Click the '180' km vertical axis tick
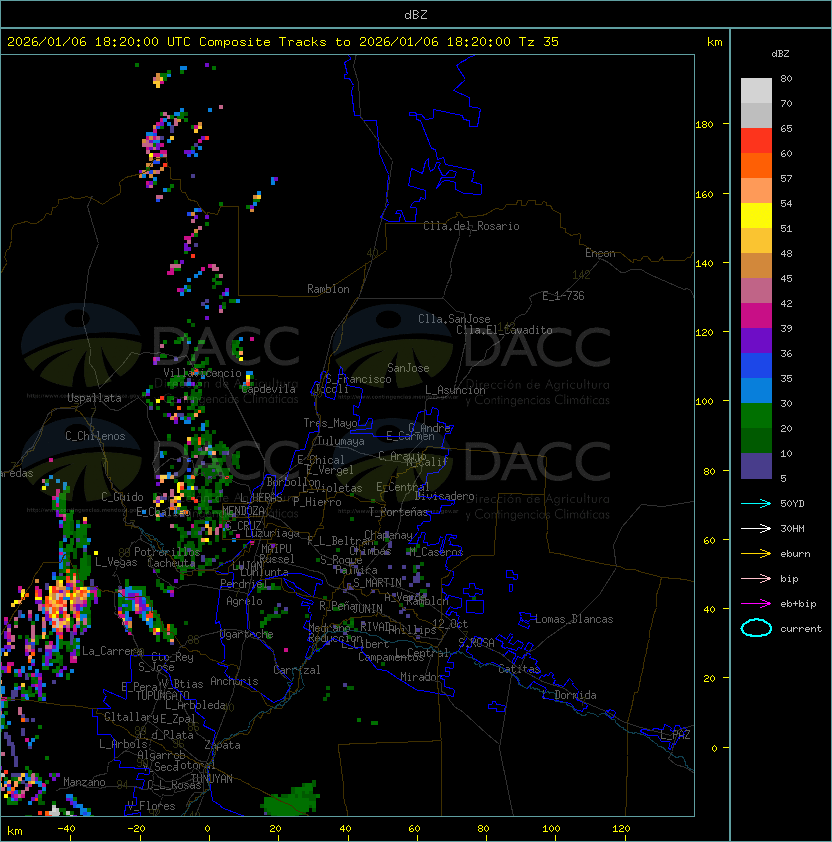 (704, 124)
